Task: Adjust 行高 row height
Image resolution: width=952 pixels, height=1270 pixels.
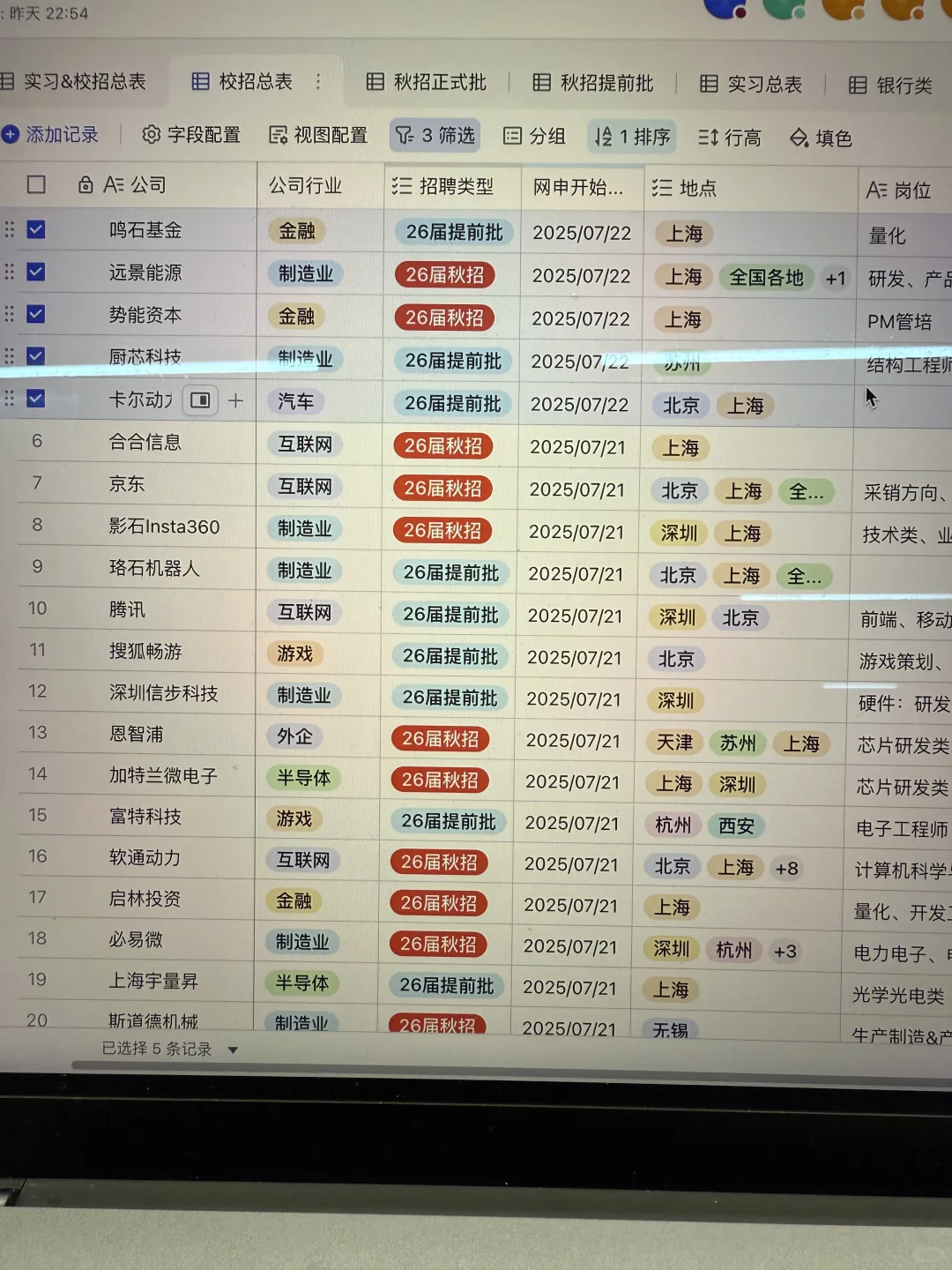Action: click(730, 138)
